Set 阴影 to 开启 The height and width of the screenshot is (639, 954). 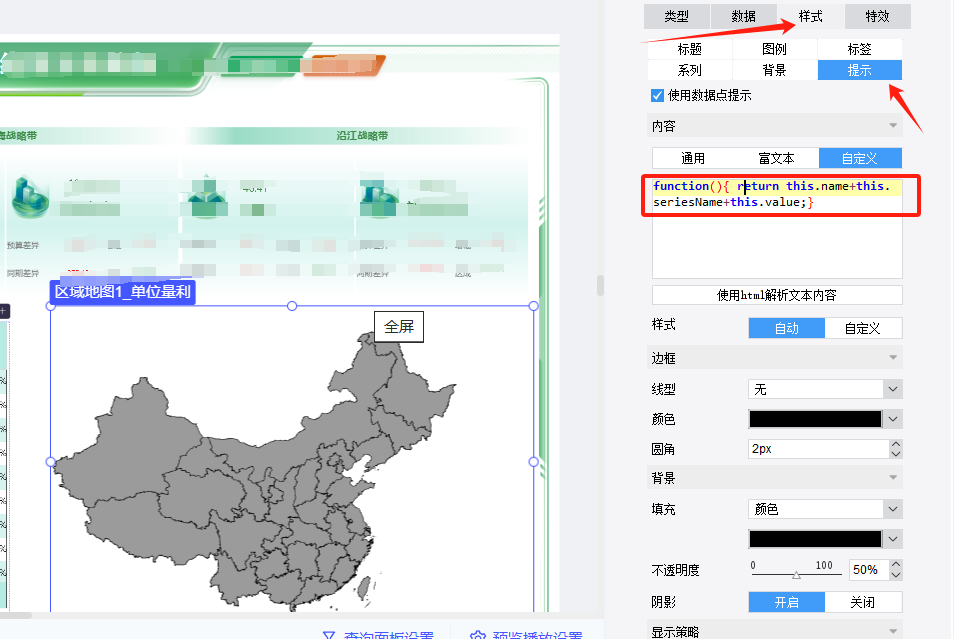point(787,602)
